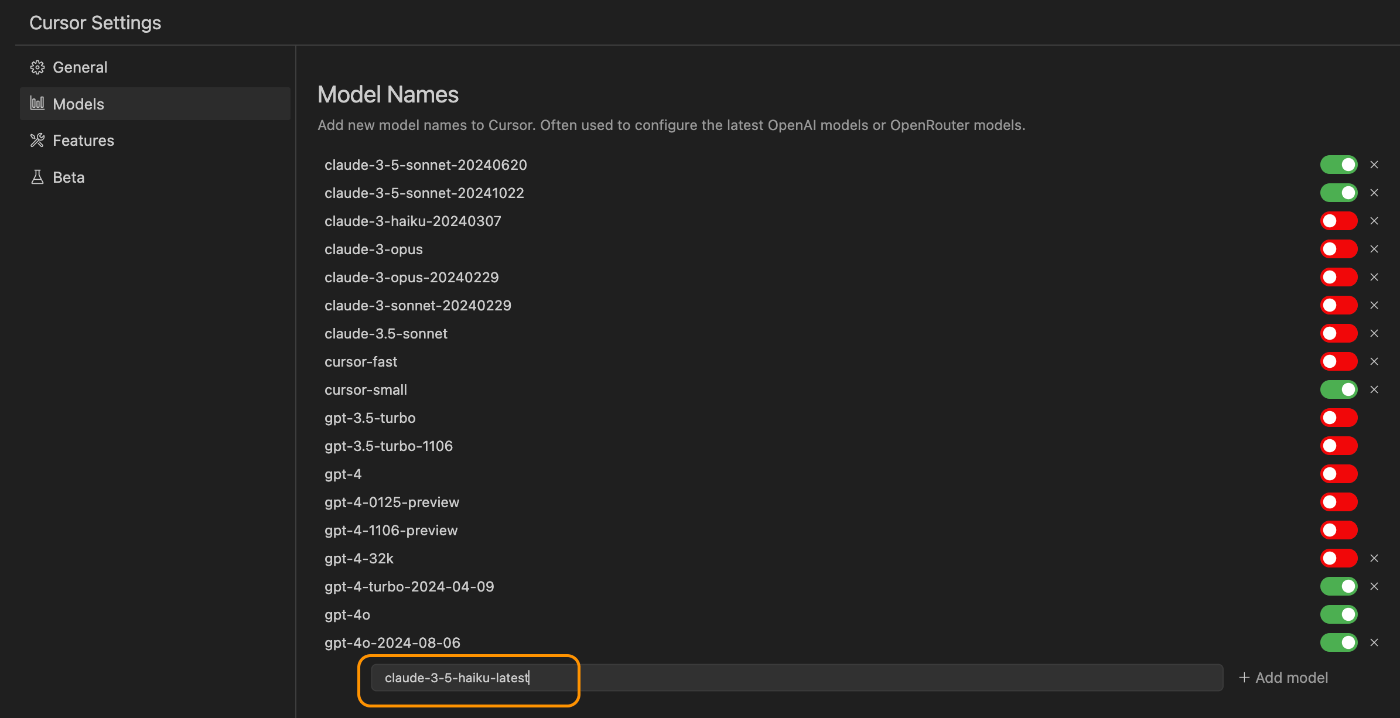
Task: Enable the cursor-fast toggle
Action: tap(1339, 361)
